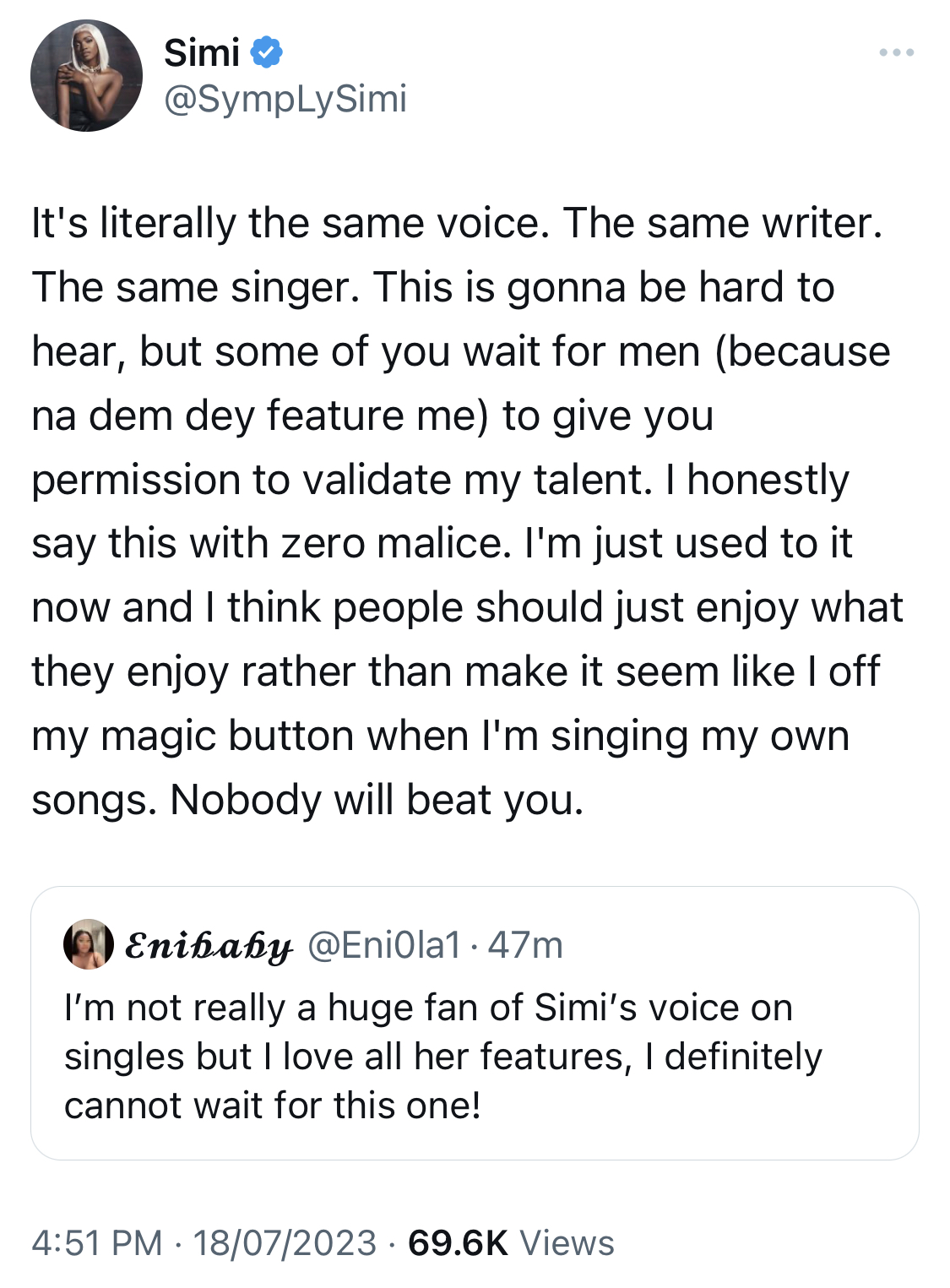
Task: Open the @Eni0la1 handle
Action: pyautogui.click(x=384, y=945)
